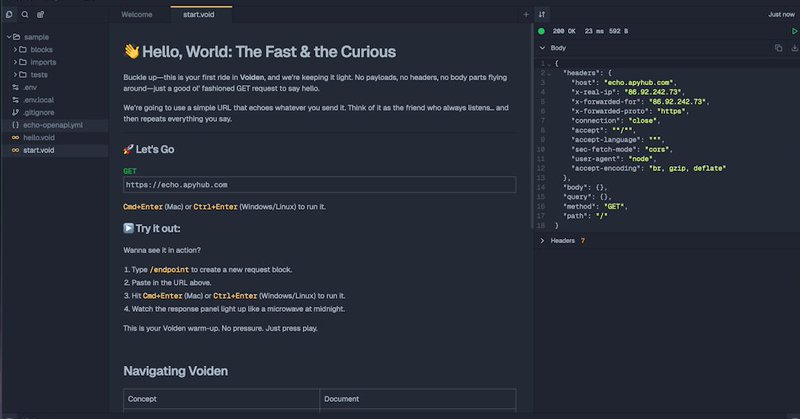Run the request with green play icon
Screen dimensions: 800x419
pos(794,31)
